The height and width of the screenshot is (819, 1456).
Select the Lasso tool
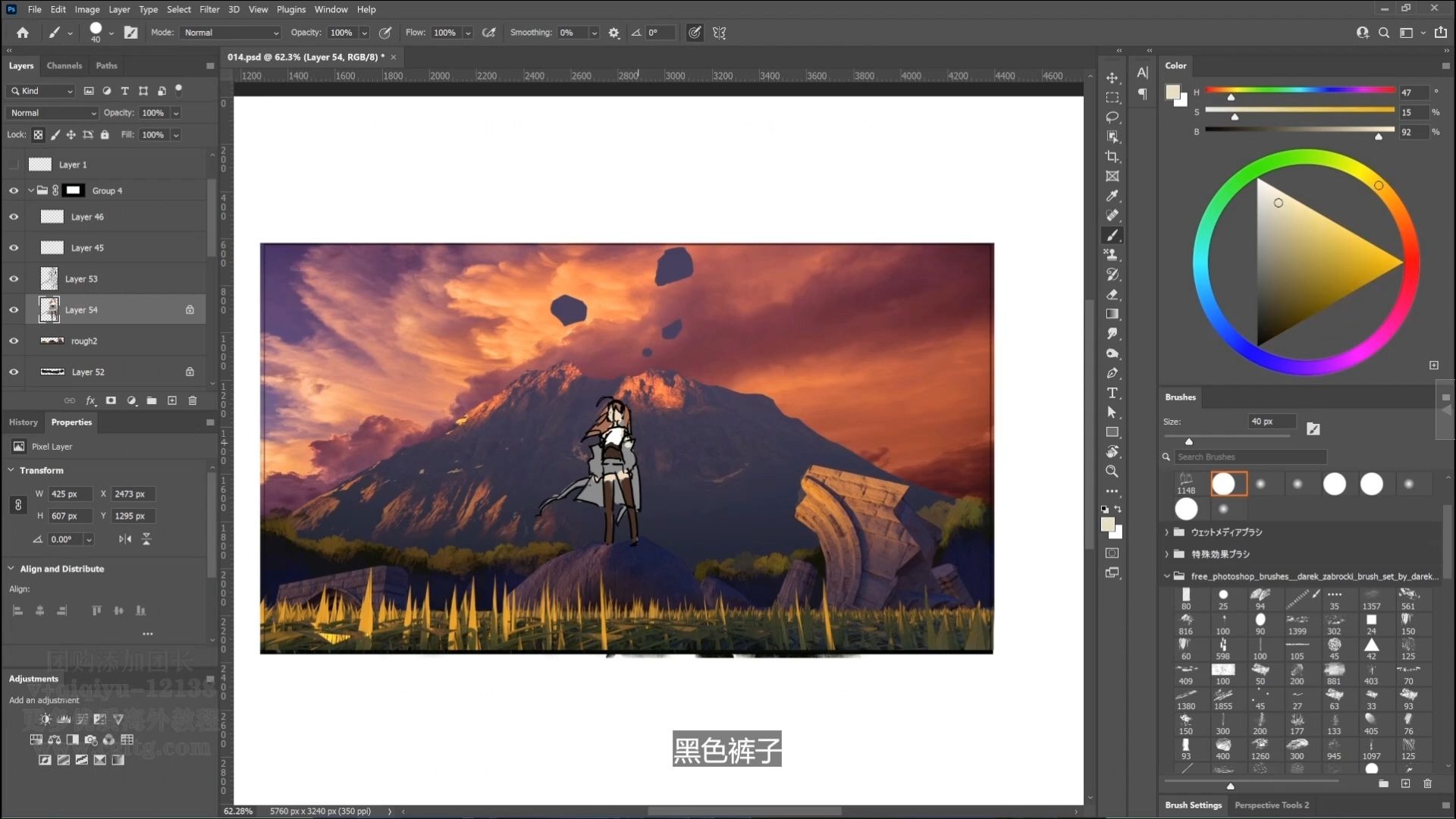click(1112, 118)
